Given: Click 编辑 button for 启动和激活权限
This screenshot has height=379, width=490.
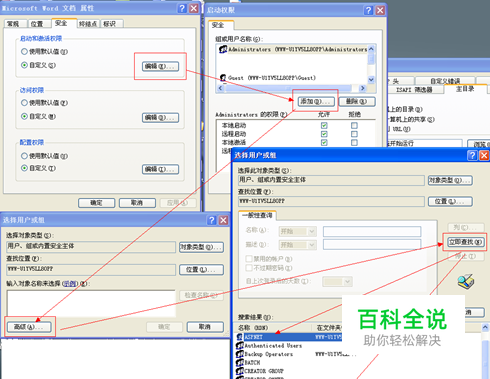Looking at the screenshot, I should (x=160, y=66).
